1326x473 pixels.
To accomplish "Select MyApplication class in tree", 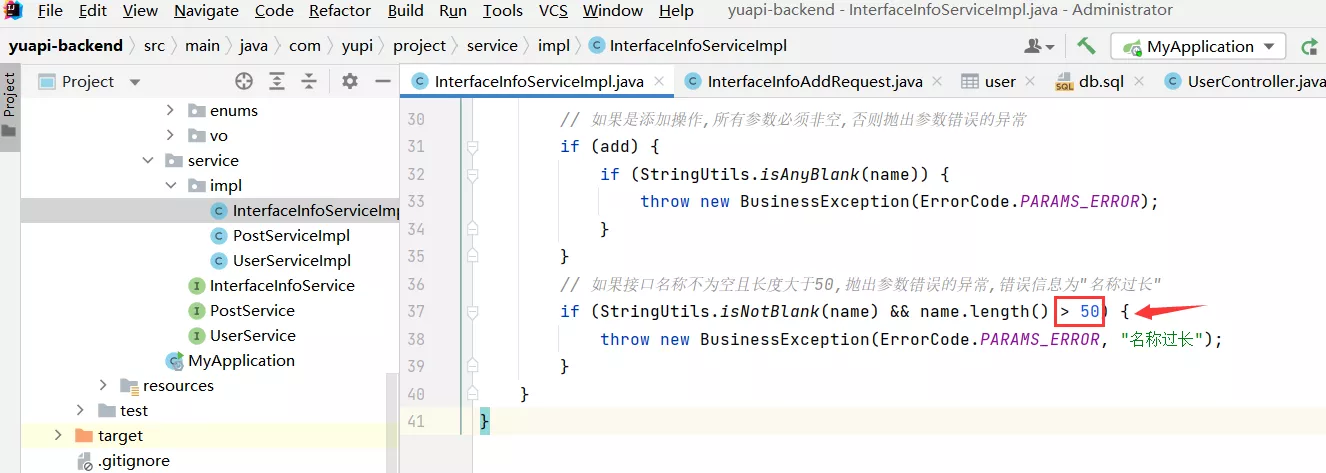I will coord(230,360).
